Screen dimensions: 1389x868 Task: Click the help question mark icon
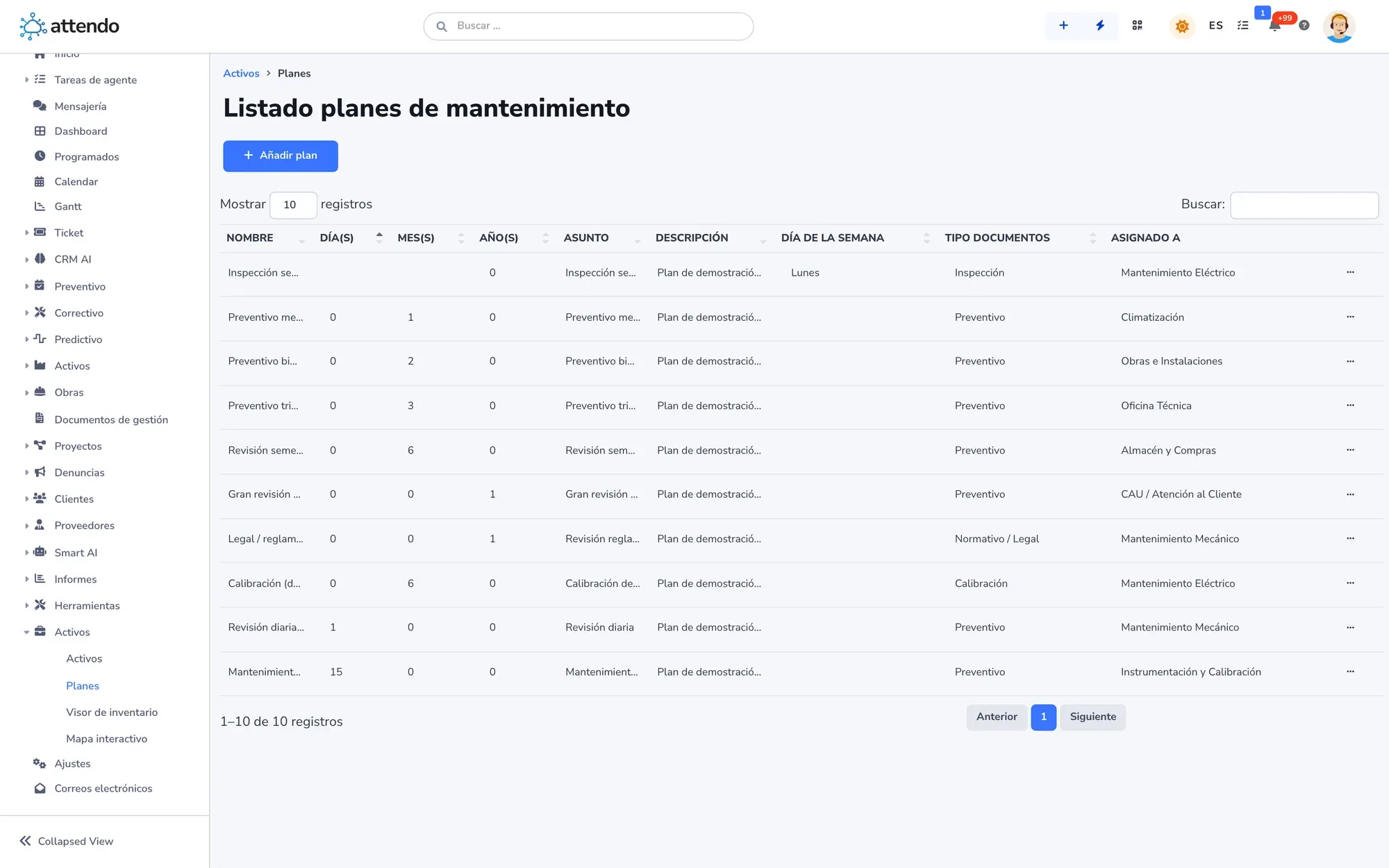(1304, 26)
